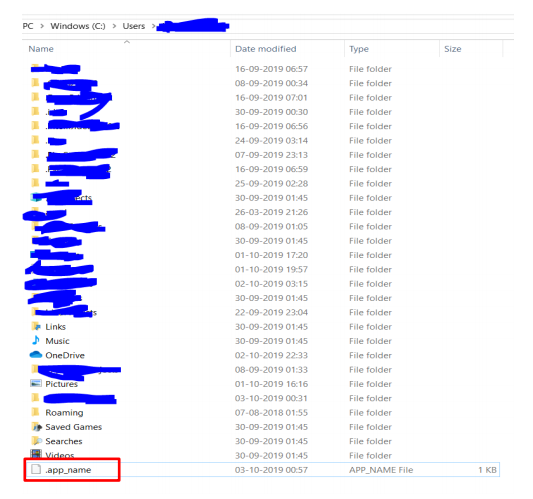Image resolution: width=533 pixels, height=499 pixels.
Task: Sort by Size column header
Action: [452, 49]
